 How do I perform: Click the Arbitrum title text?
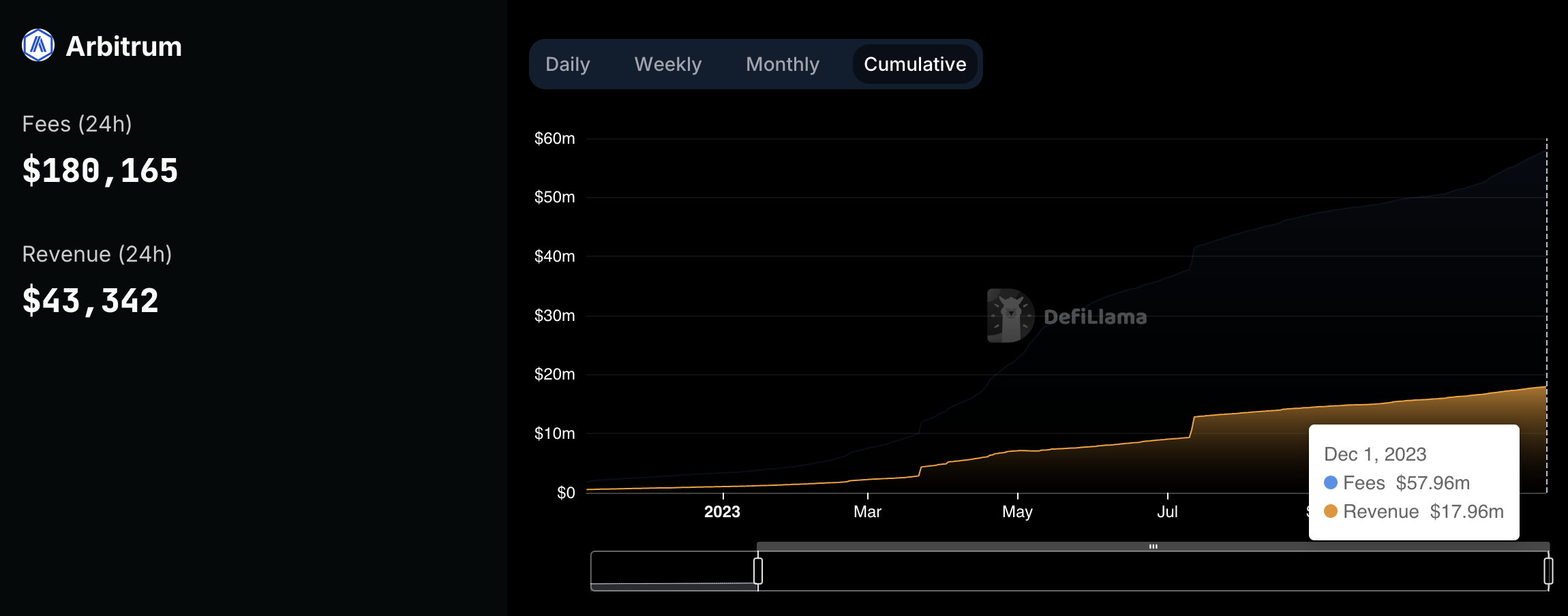coord(123,46)
